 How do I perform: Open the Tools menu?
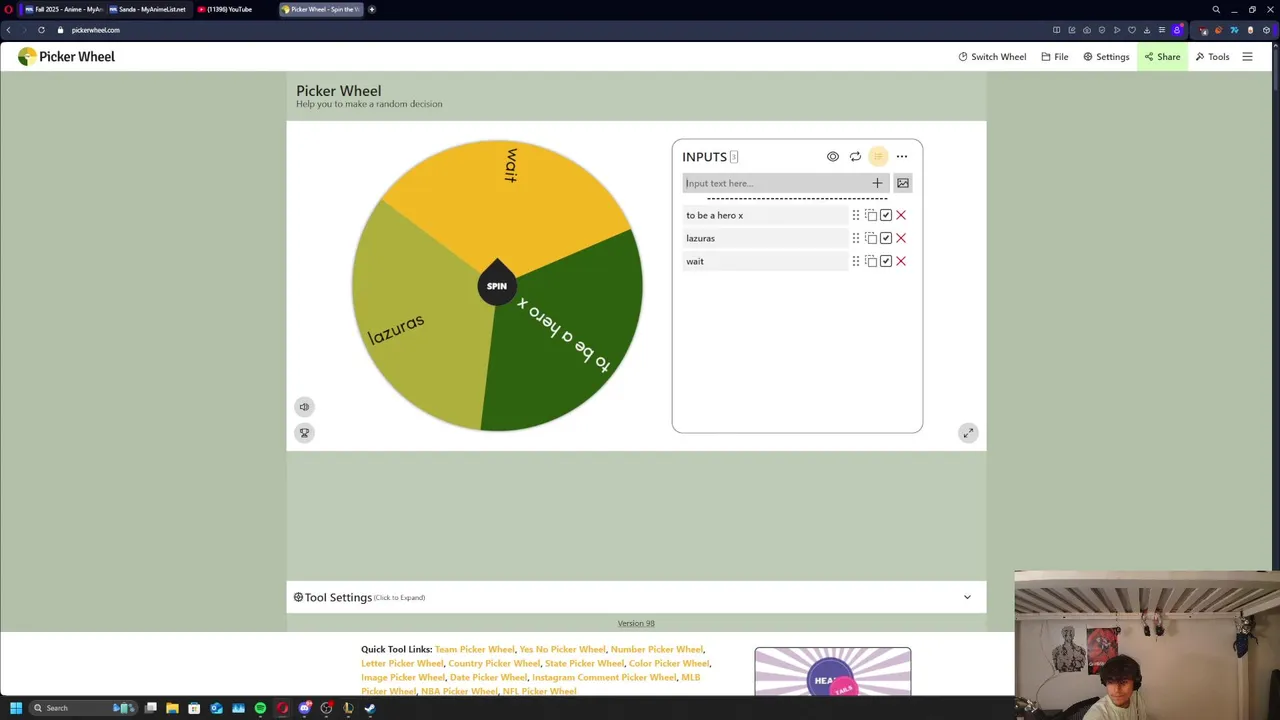coord(1212,57)
